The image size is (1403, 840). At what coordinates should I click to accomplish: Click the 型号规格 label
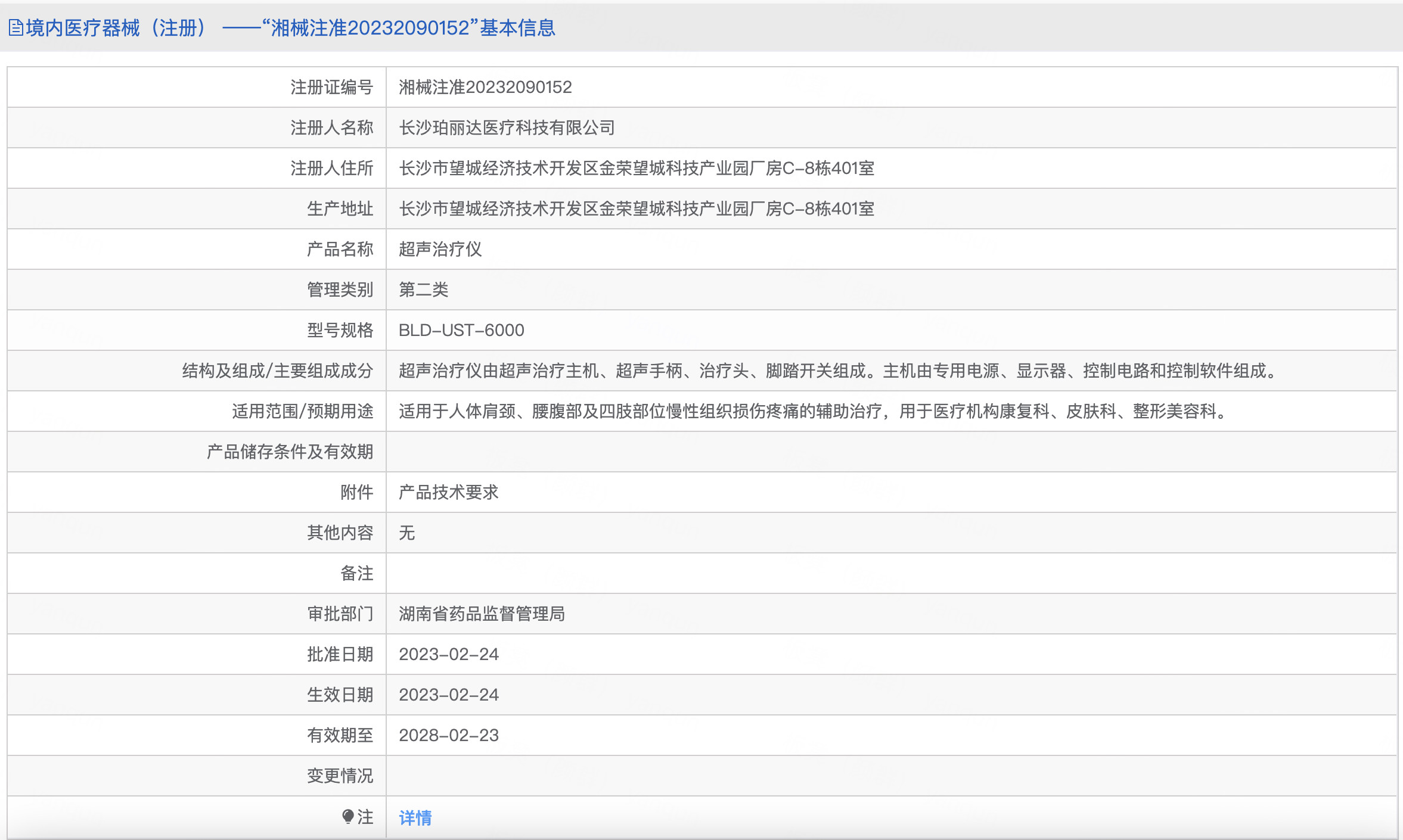point(340,330)
